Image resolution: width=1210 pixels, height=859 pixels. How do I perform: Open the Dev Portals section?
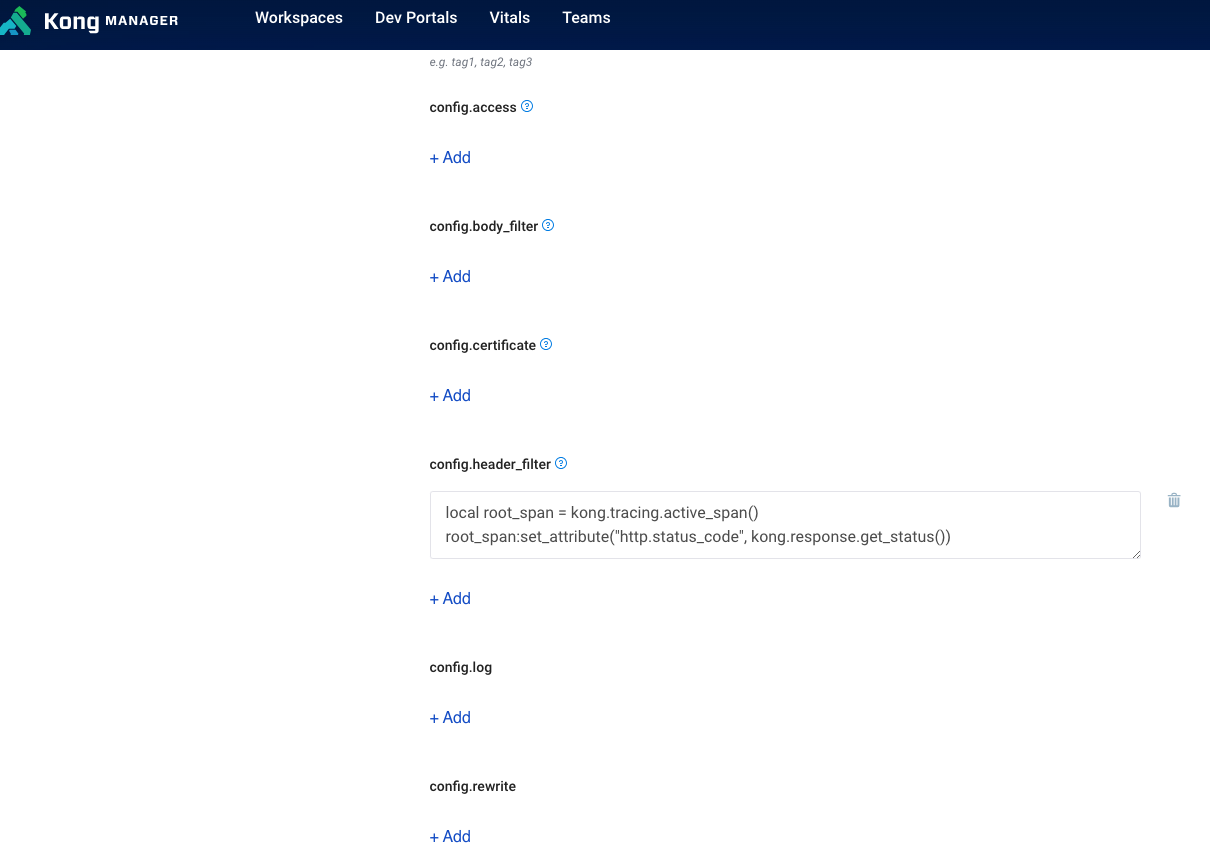coord(416,18)
